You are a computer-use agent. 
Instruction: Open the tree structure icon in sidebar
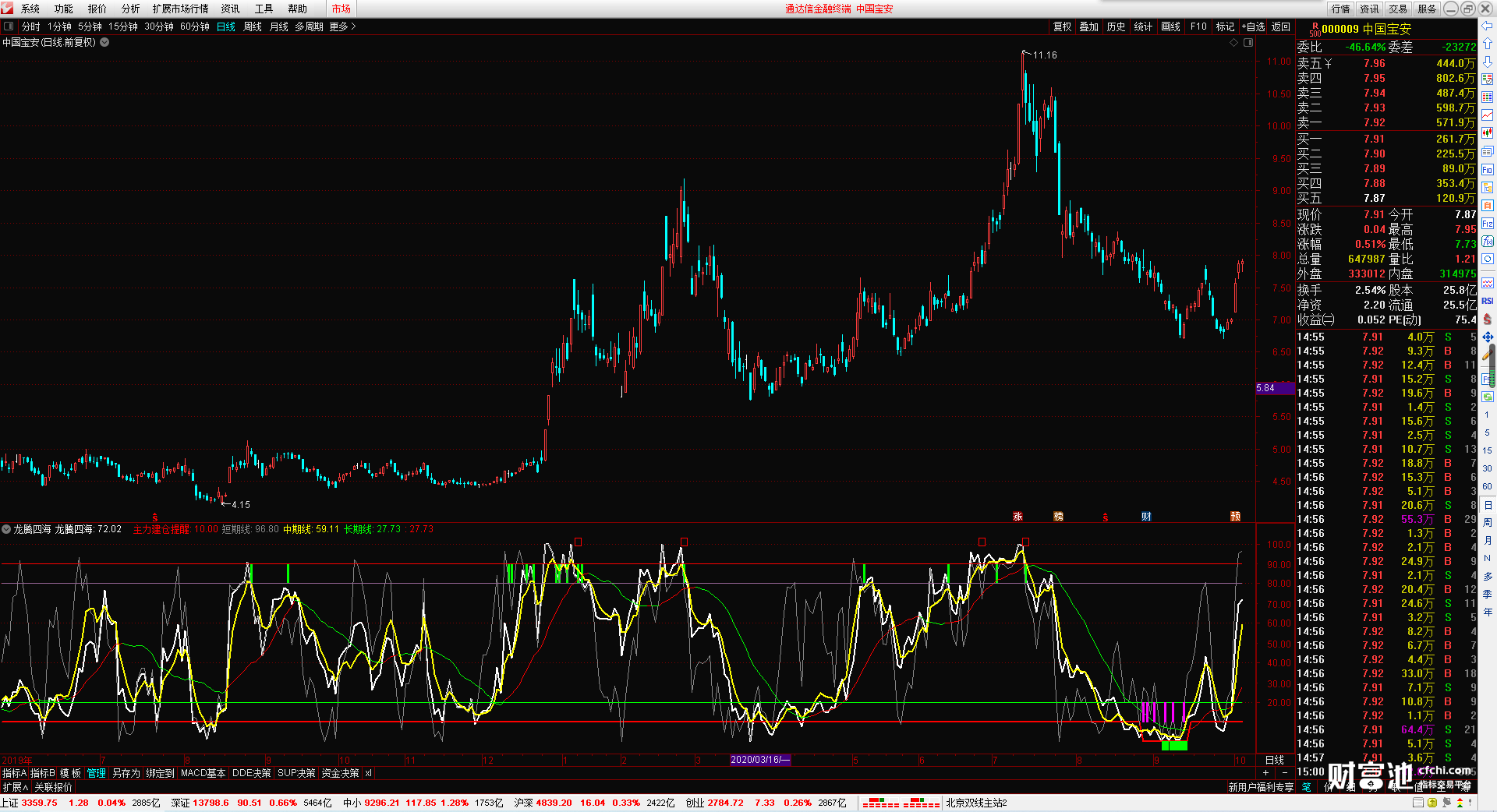pos(1487,188)
